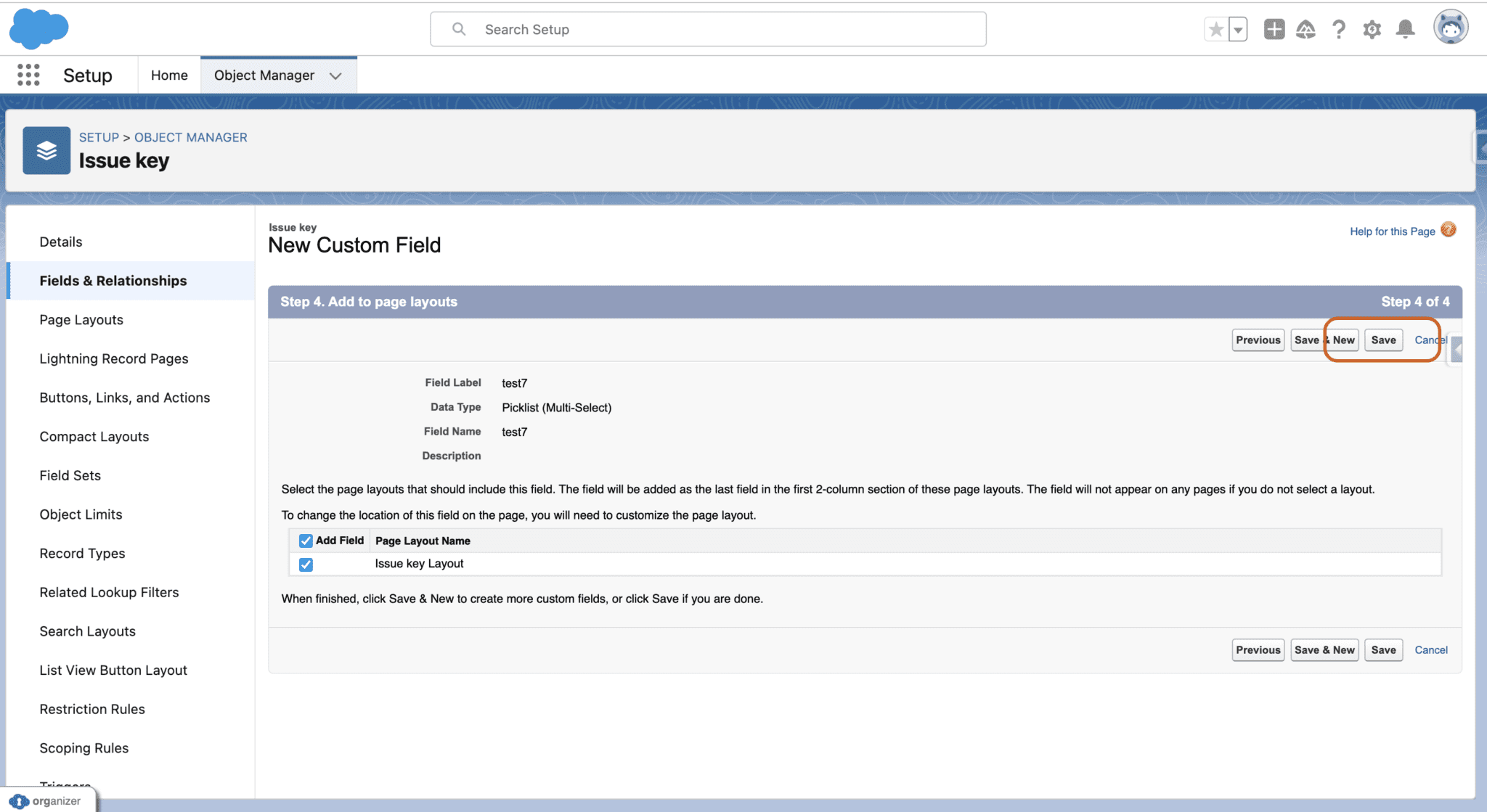1487x812 pixels.
Task: Click the Search Setup field
Action: click(708, 29)
